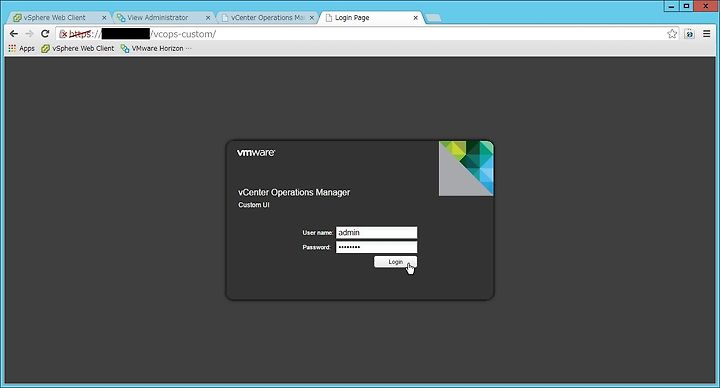Click the 'Custom UI' subtitle text
The width and height of the screenshot is (720, 388).
point(254,205)
